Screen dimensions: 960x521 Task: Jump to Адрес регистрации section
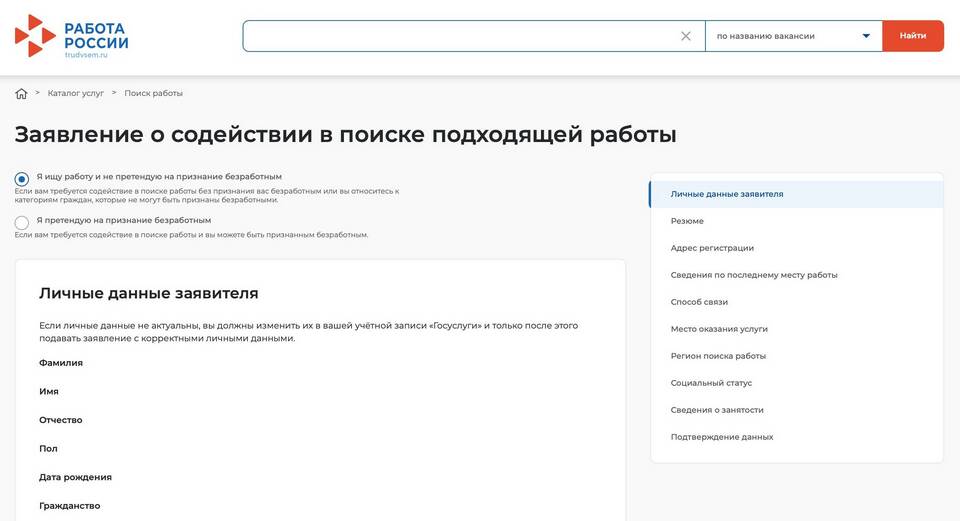[712, 248]
